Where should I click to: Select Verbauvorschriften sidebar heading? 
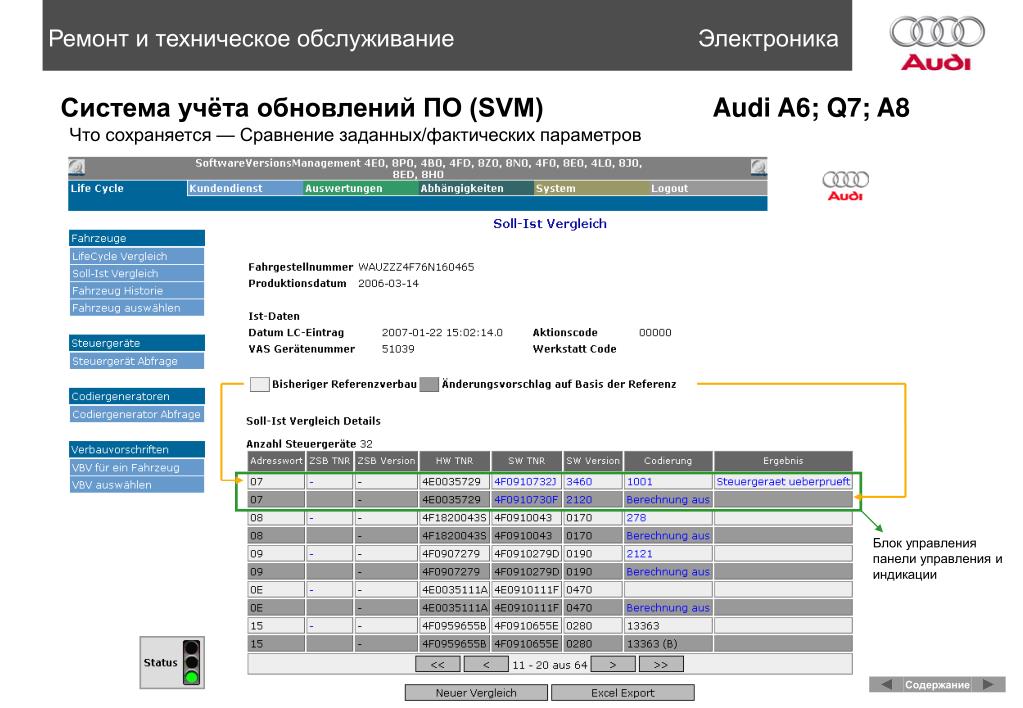[137, 449]
